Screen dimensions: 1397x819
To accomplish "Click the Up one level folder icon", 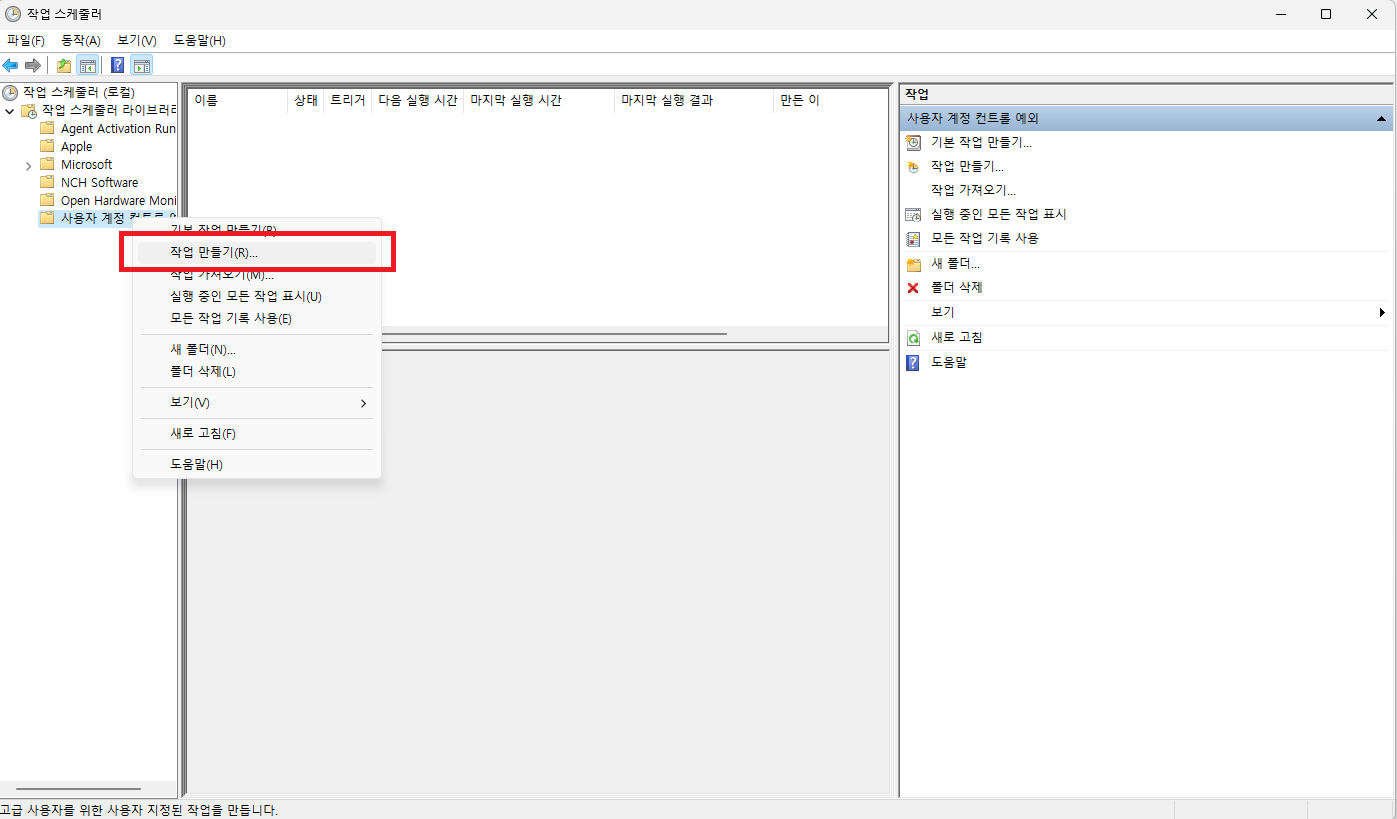I will click(64, 66).
